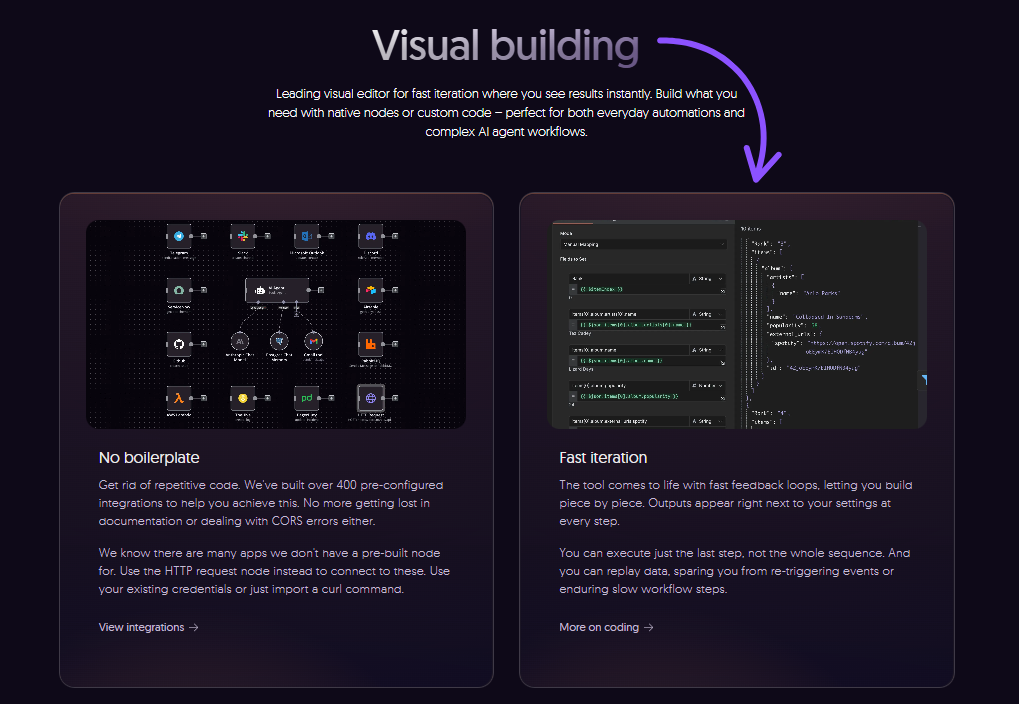
Task: Click the Gmail node icon
Action: (314, 341)
